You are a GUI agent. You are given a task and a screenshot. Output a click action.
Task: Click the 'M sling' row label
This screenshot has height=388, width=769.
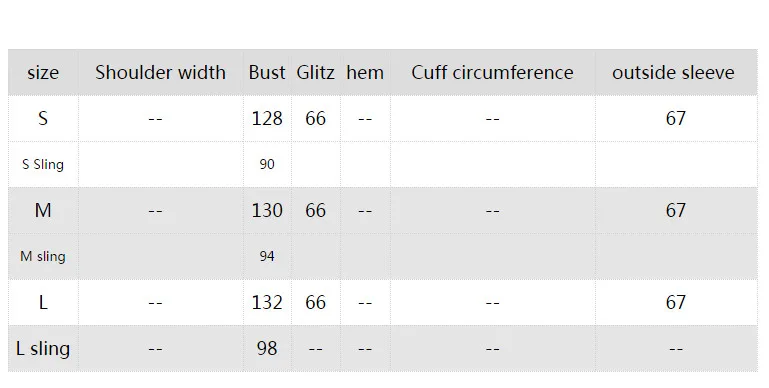43,256
